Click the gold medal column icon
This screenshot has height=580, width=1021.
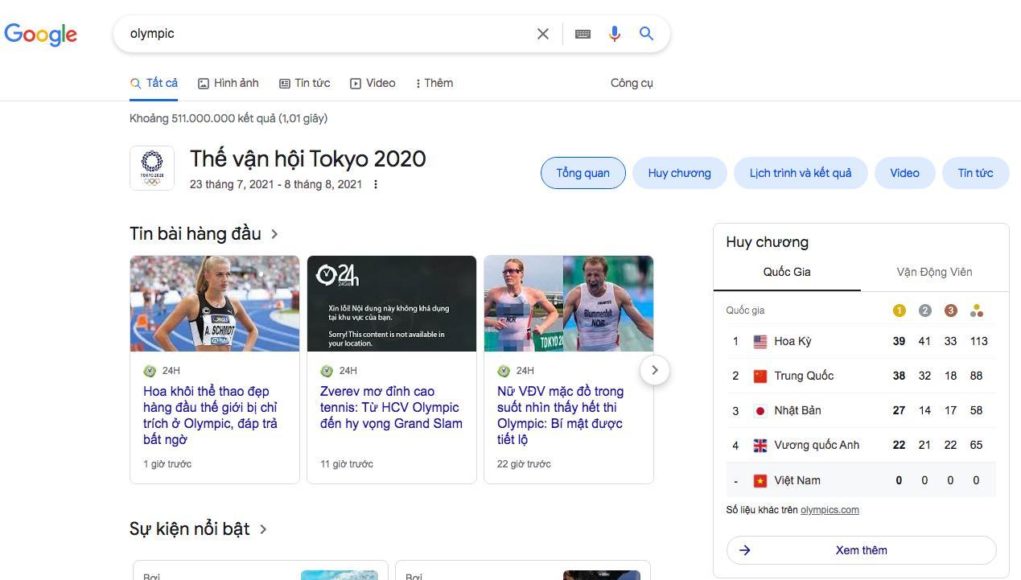pos(899,311)
